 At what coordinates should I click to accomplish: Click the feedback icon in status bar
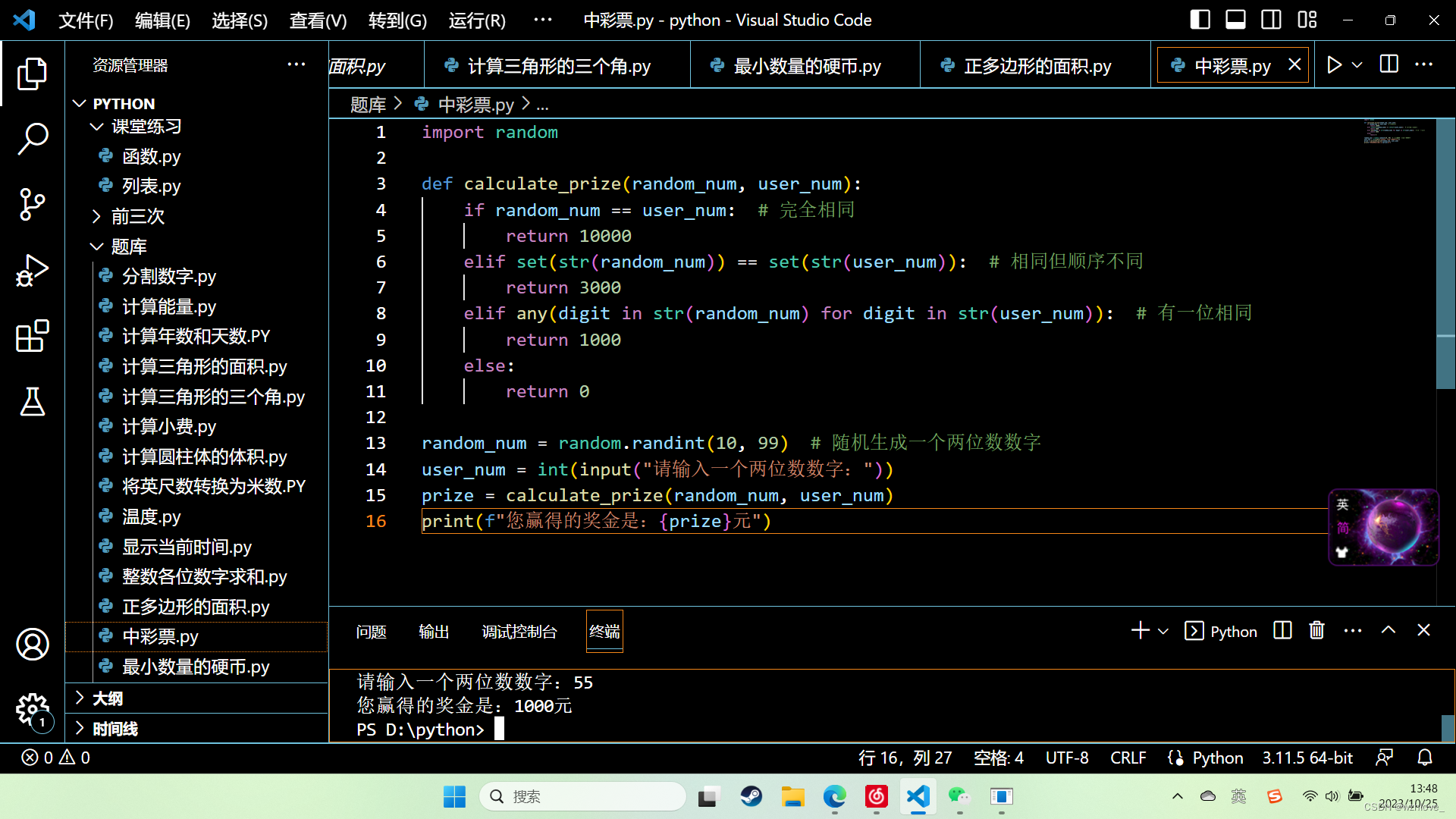tap(1384, 758)
